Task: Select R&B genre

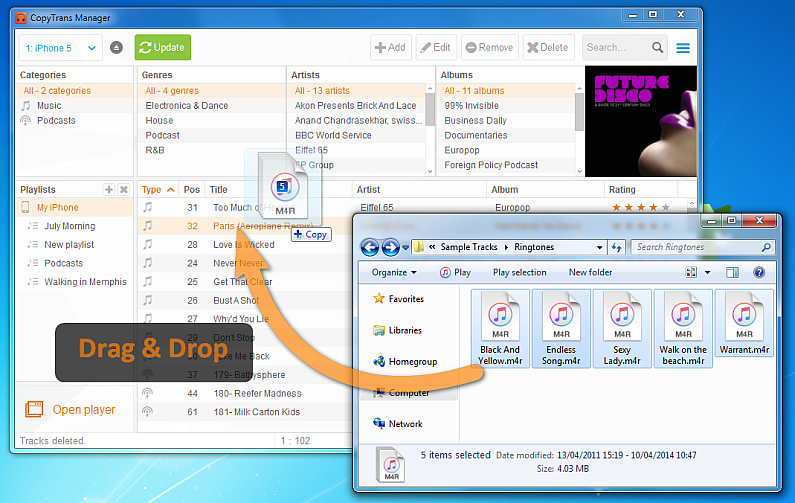Action: point(211,151)
